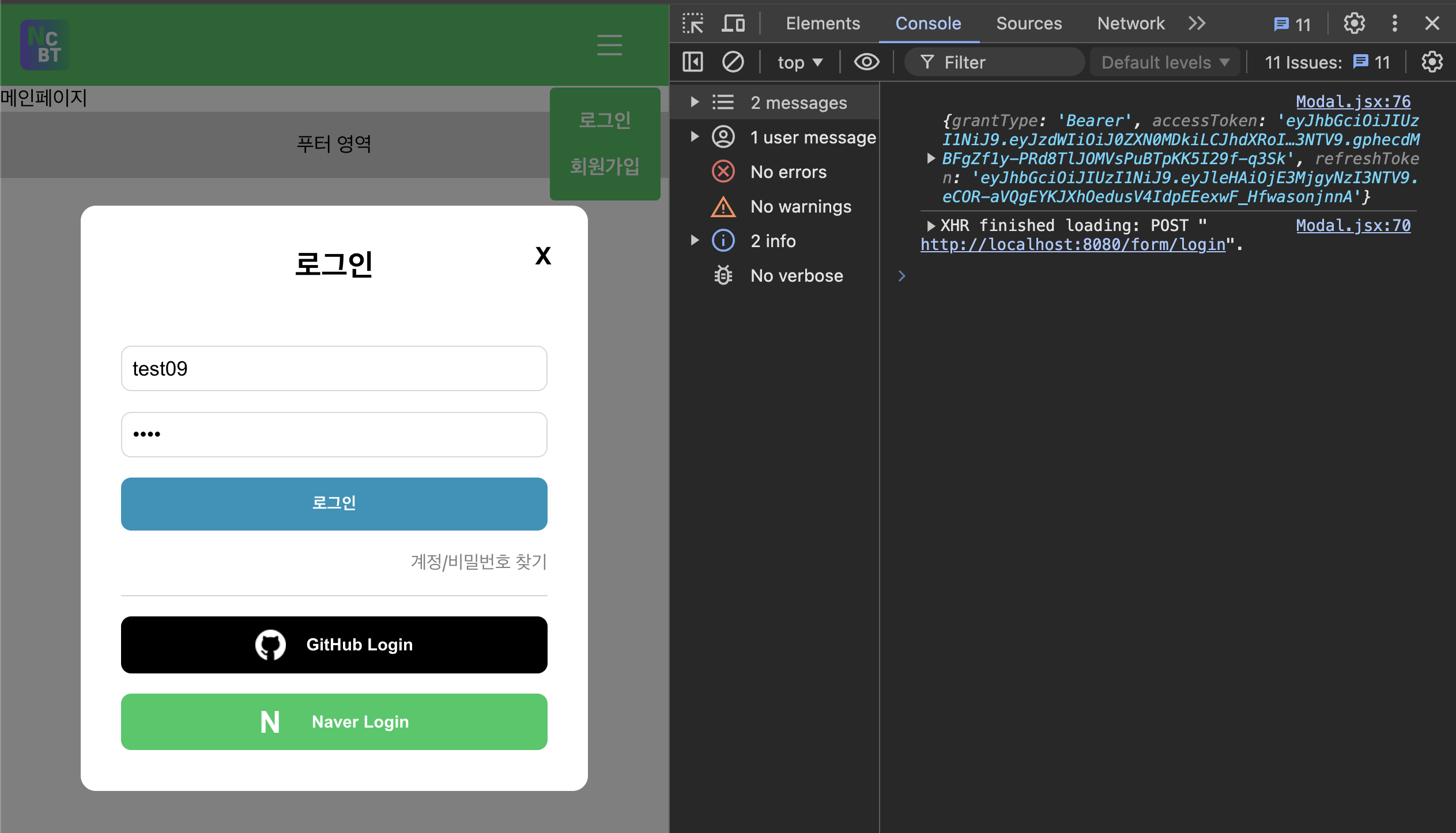The image size is (1456, 833).
Task: Open the Modal.jsx:76 source link
Action: (x=1353, y=101)
